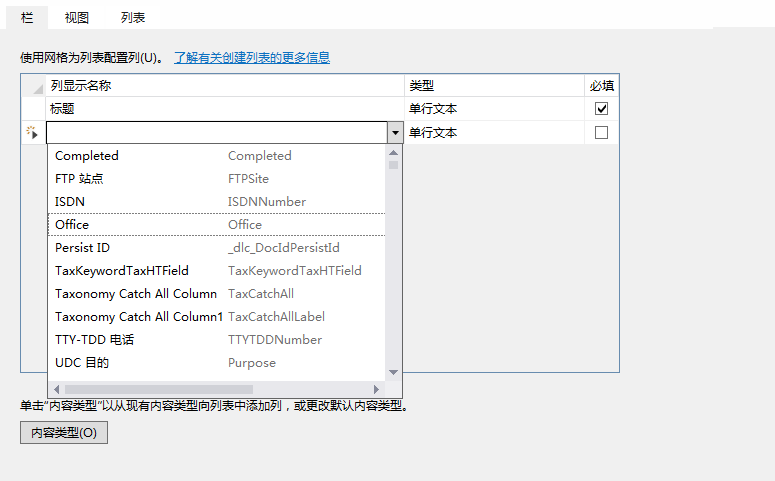The image size is (775, 481).
Task: Toggle the 必填 checkbox for the new row
Action: pyautogui.click(x=601, y=132)
